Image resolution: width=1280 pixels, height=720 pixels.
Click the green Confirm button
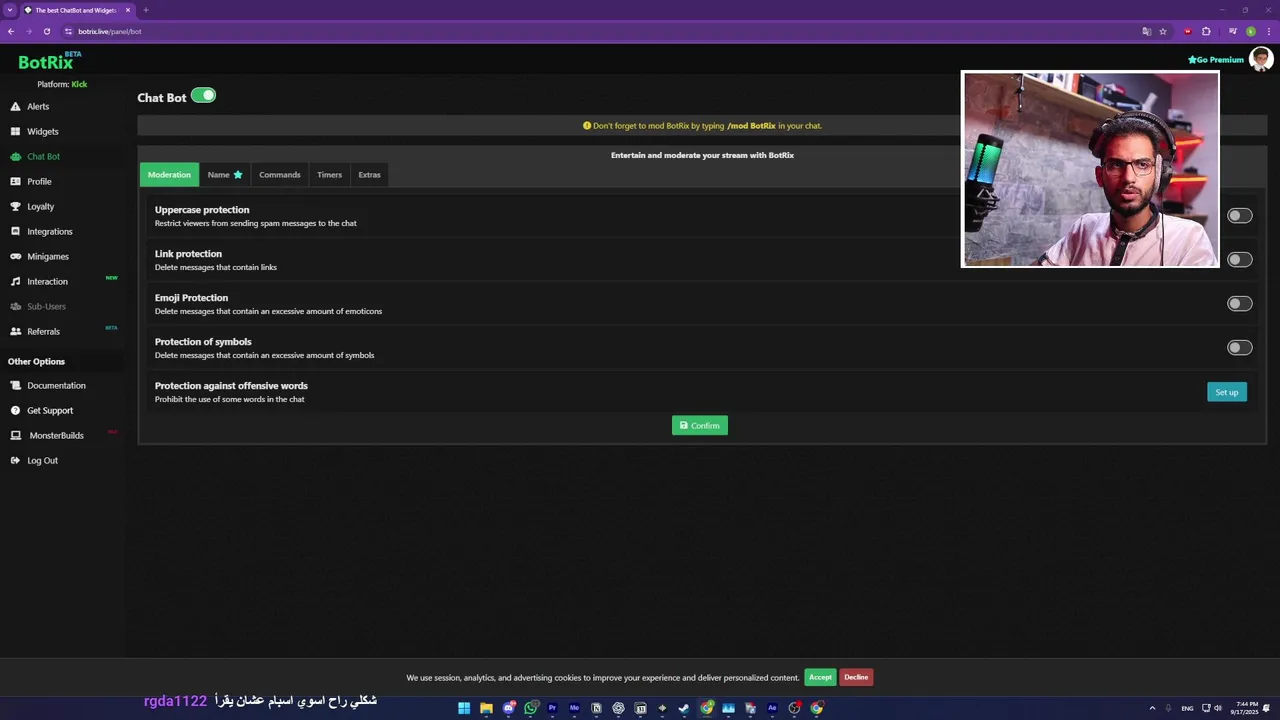(x=700, y=426)
